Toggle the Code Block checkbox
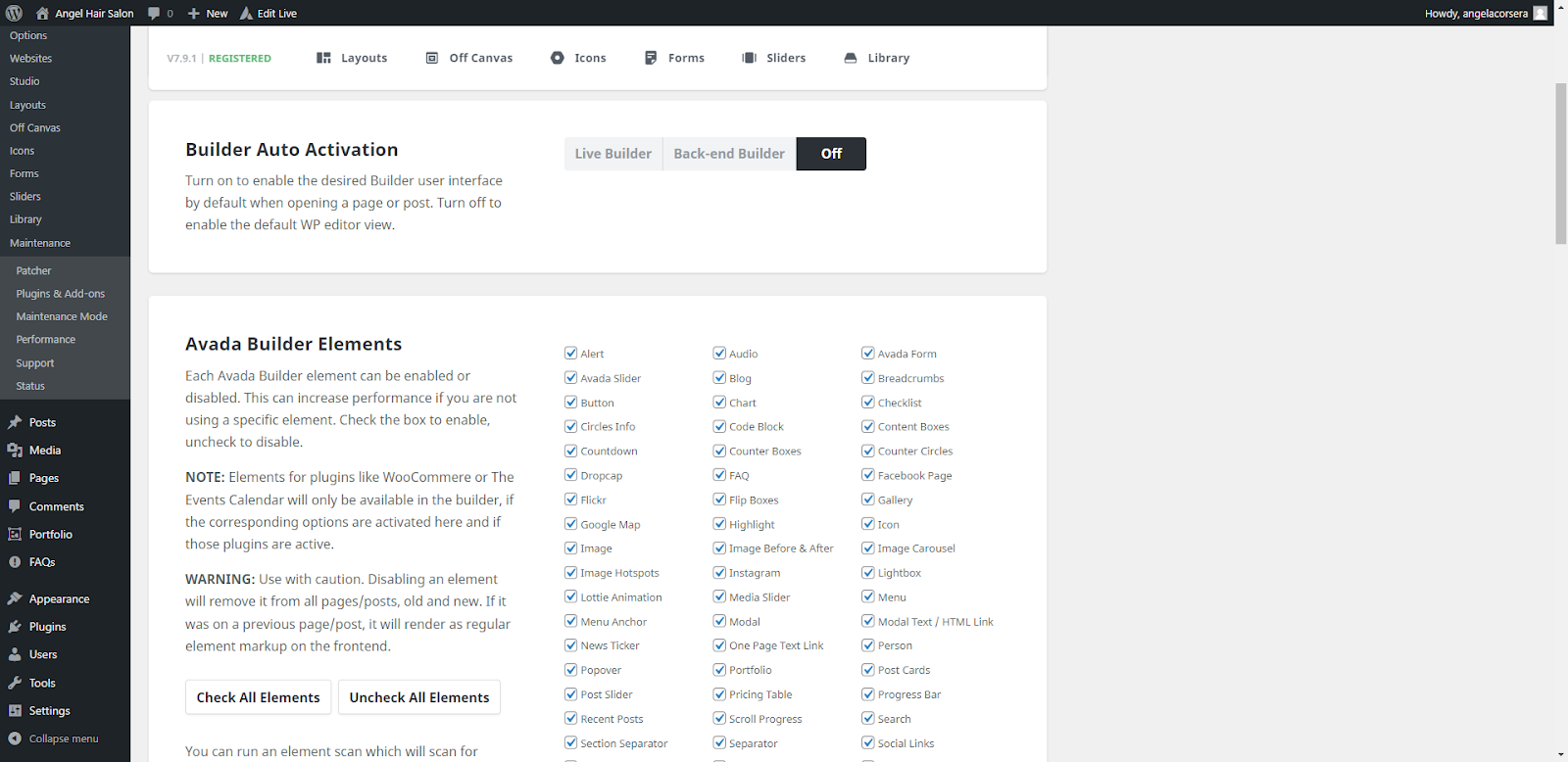Viewport: 1568px width, 762px height. (719, 426)
